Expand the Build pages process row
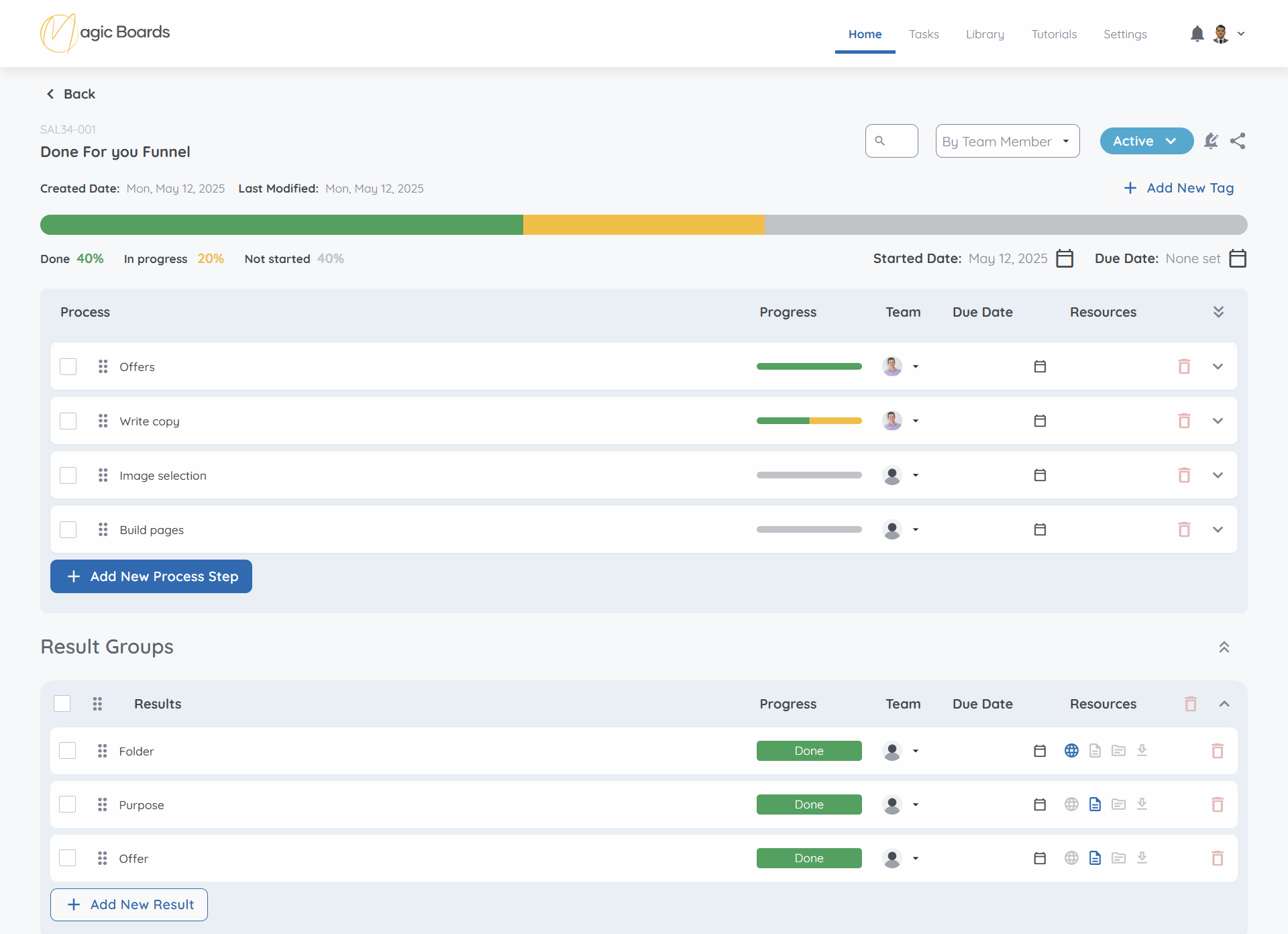1288x934 pixels. pyautogui.click(x=1218, y=529)
